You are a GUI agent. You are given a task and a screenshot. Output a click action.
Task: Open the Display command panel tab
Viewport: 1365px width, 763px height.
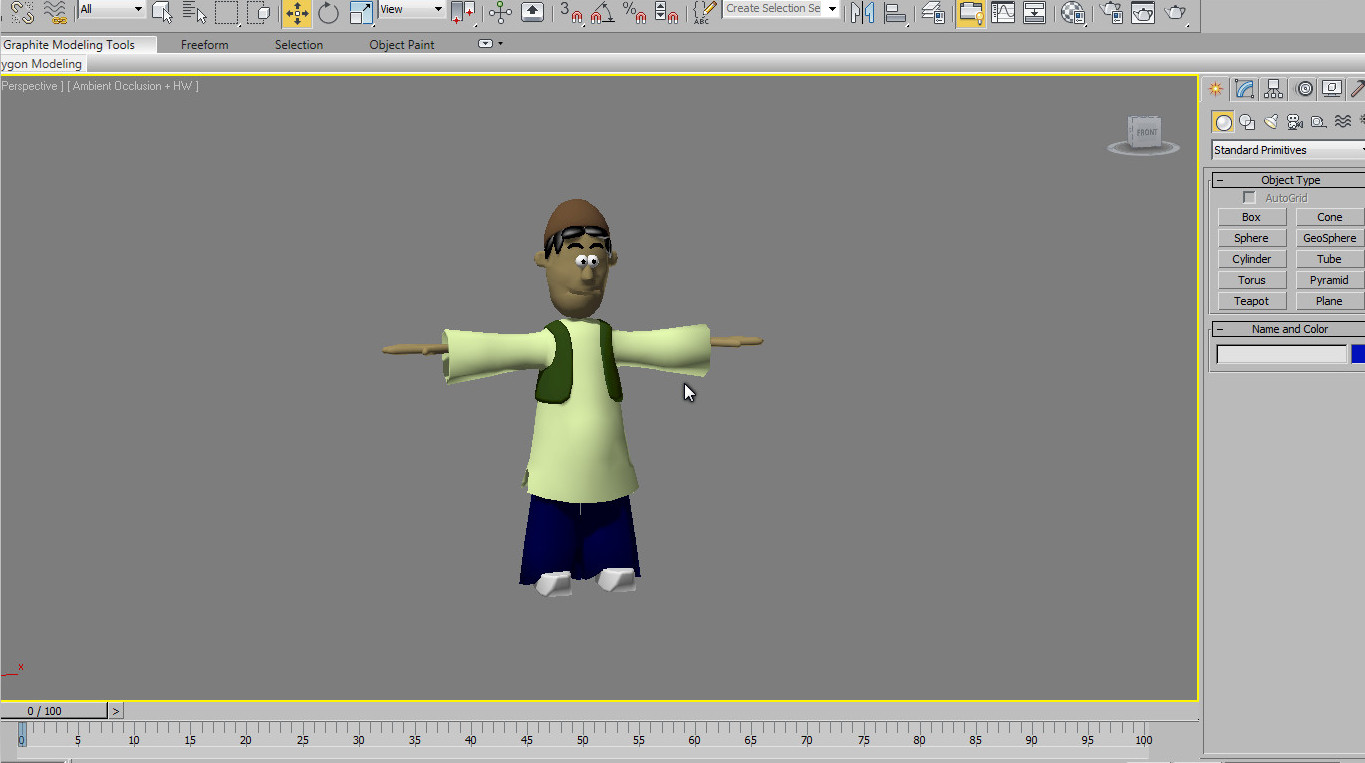[x=1332, y=89]
